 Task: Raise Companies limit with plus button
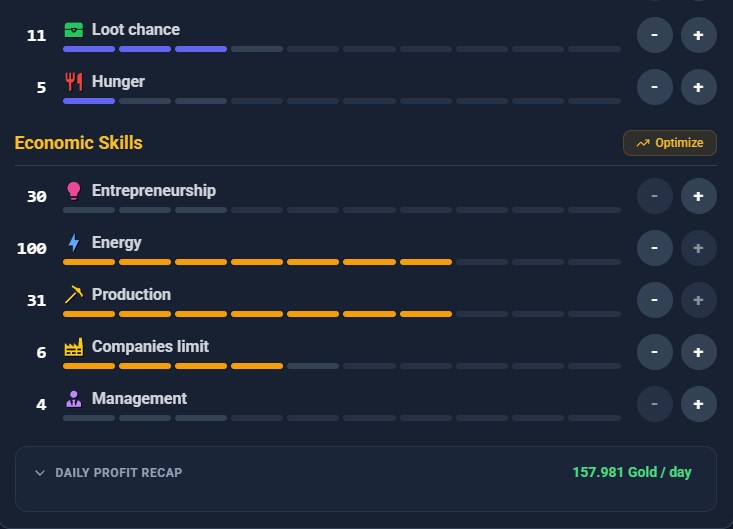(x=698, y=352)
